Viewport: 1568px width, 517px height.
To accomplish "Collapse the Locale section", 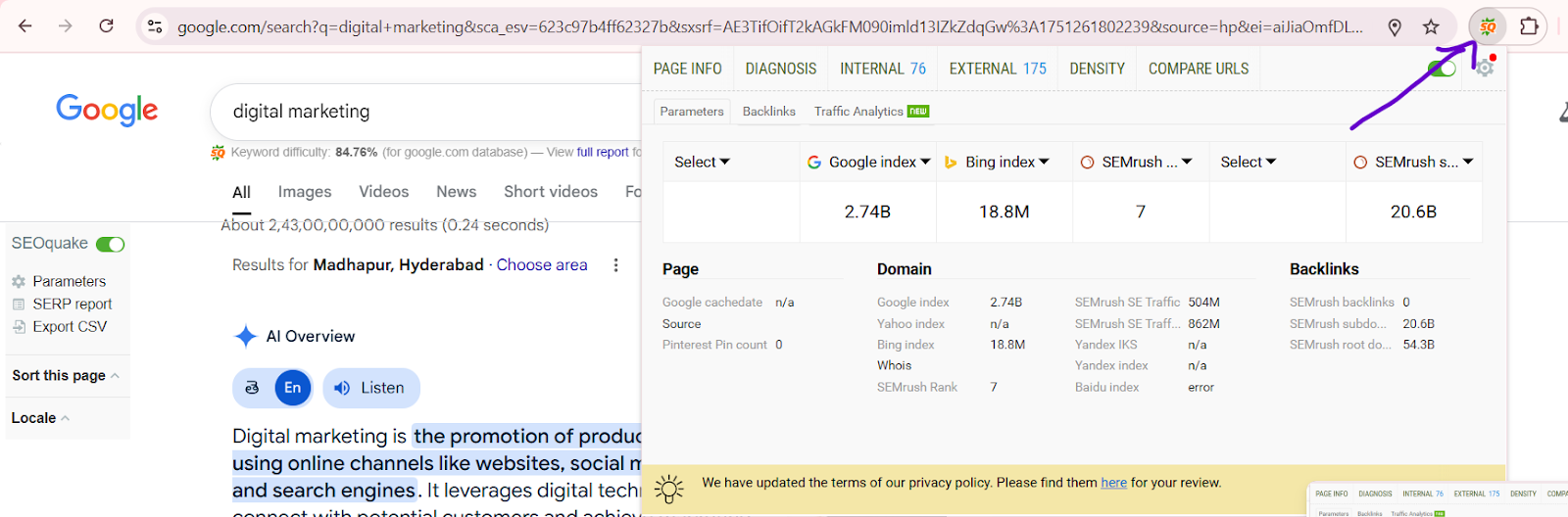I will (x=40, y=418).
